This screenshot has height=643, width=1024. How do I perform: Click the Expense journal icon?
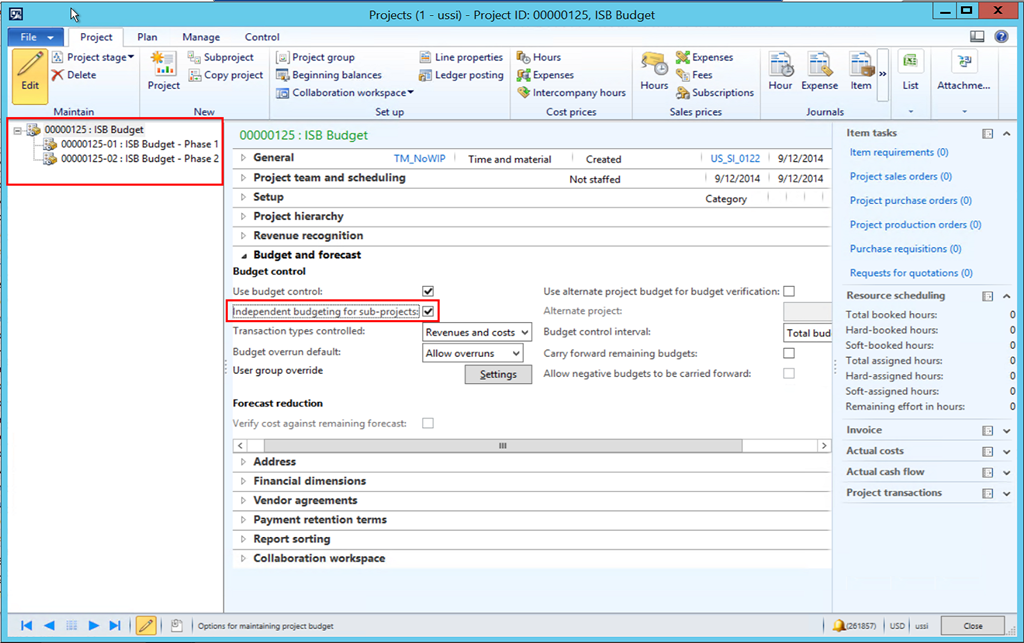(818, 70)
